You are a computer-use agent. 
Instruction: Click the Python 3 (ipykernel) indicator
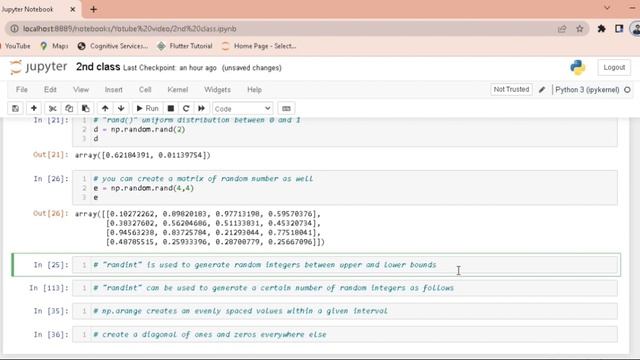click(587, 90)
